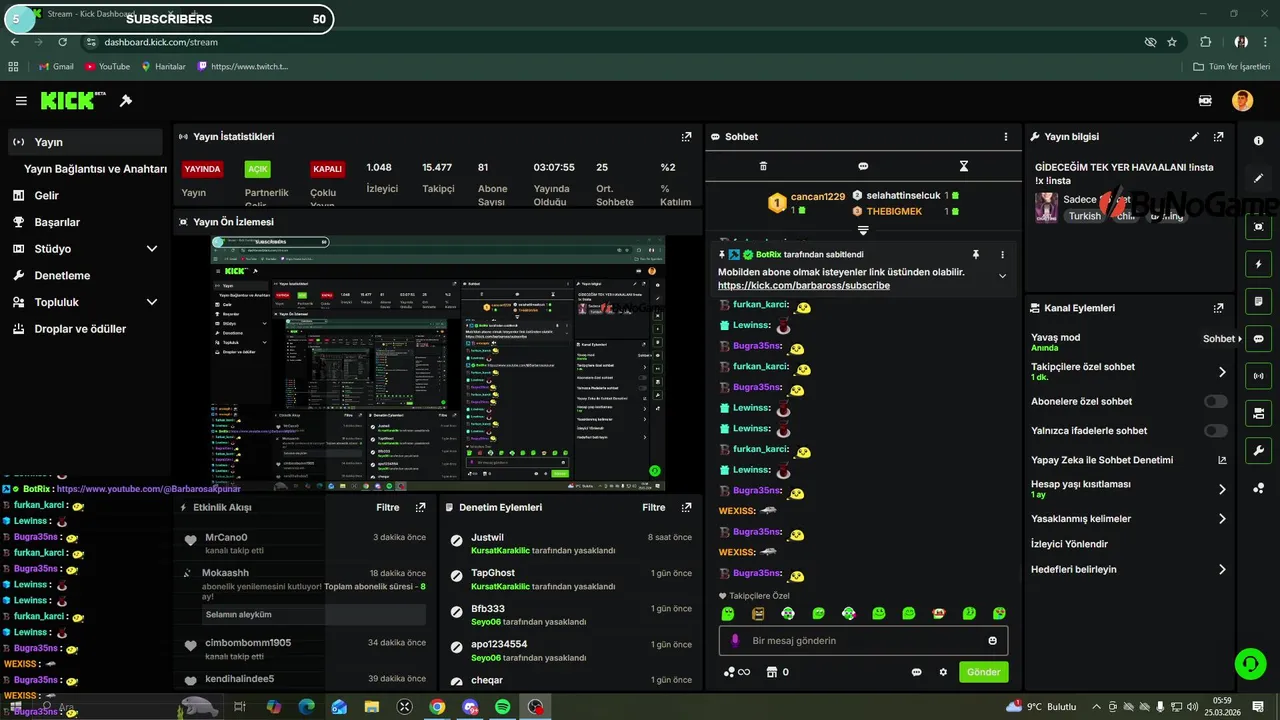Image resolution: width=1280 pixels, height=720 pixels.
Task: Click the info icon in right sidebar
Action: (x=1258, y=141)
